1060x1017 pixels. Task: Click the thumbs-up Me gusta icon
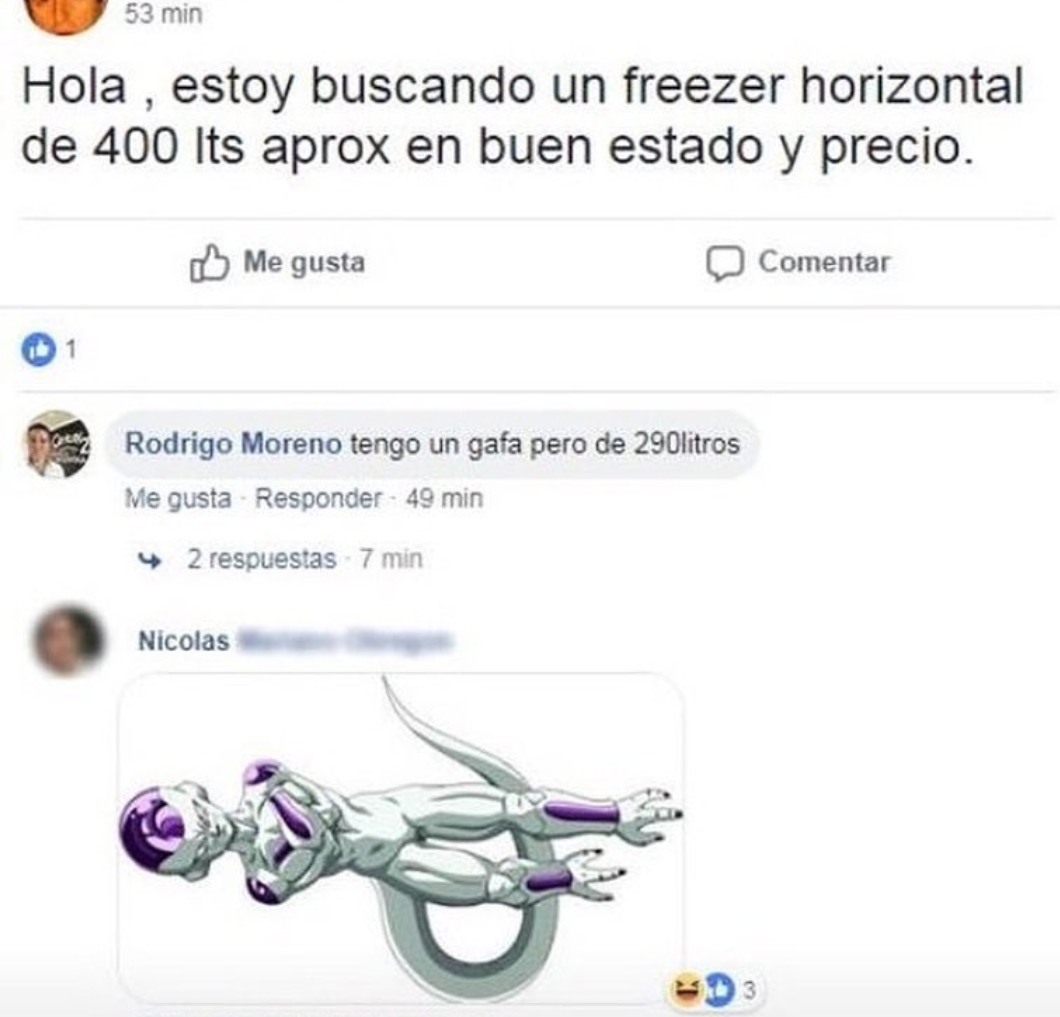point(209,262)
